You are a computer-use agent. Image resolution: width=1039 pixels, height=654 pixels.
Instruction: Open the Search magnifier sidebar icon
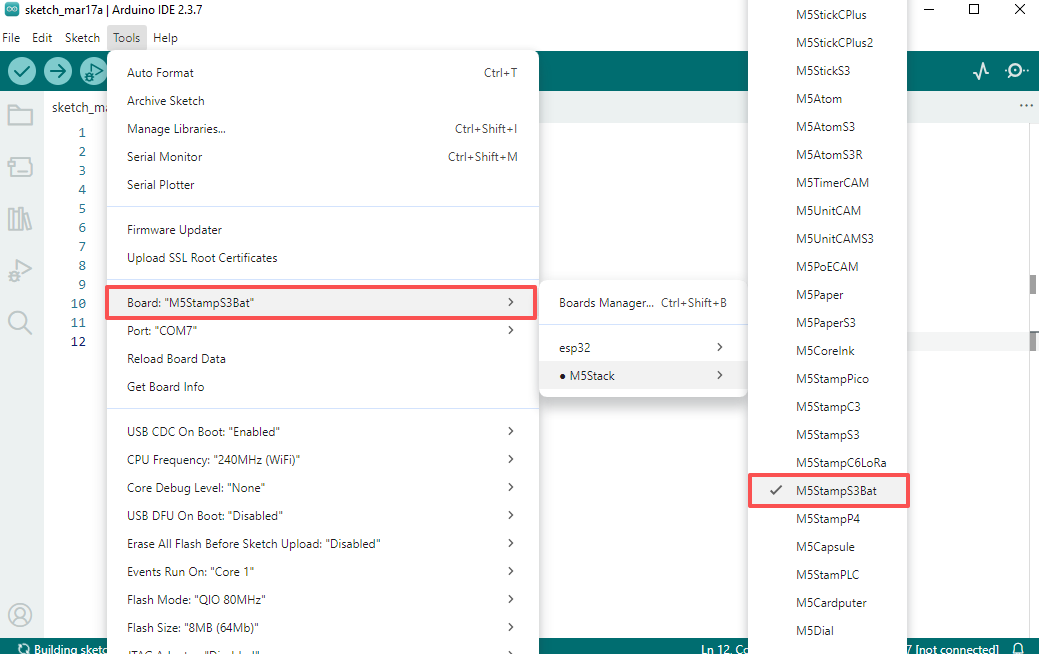(x=20, y=322)
